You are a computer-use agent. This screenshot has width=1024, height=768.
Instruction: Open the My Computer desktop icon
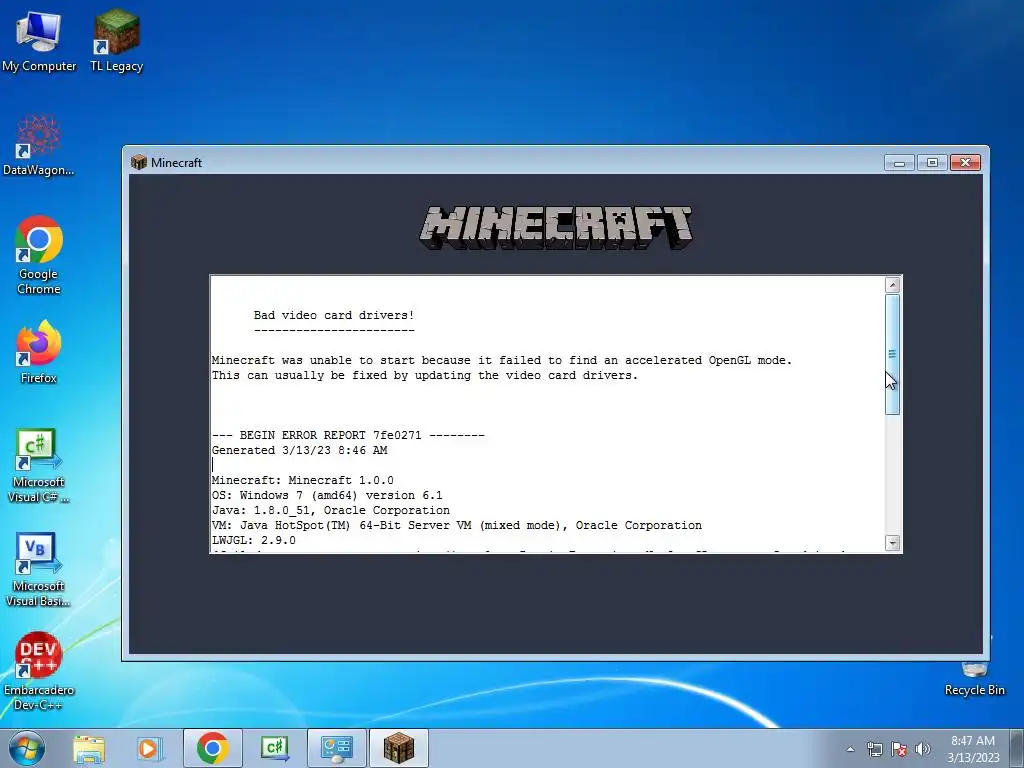(39, 40)
